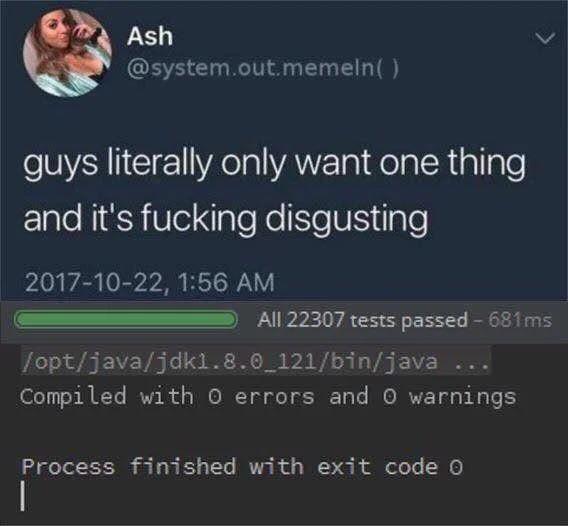Click the "Process finished with exit code 0" line
Screen dimensions: 568x526
pos(242,466)
